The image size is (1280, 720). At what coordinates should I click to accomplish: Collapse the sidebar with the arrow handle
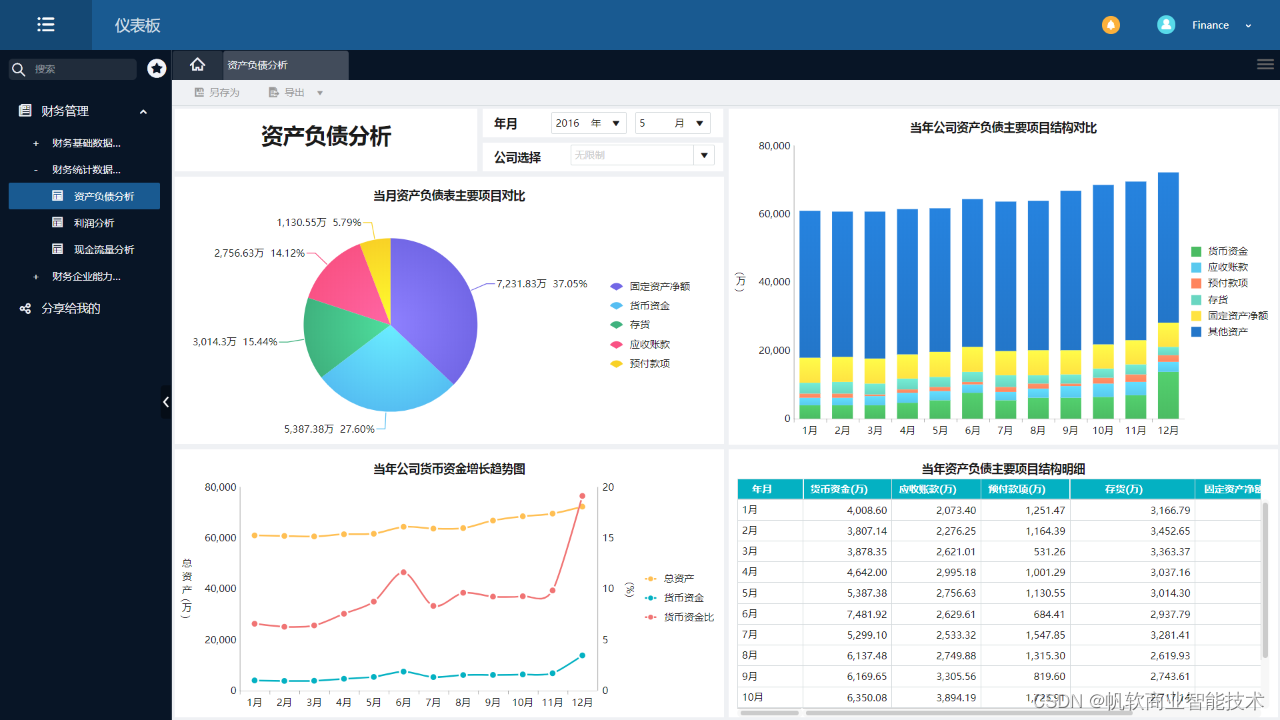tap(166, 402)
